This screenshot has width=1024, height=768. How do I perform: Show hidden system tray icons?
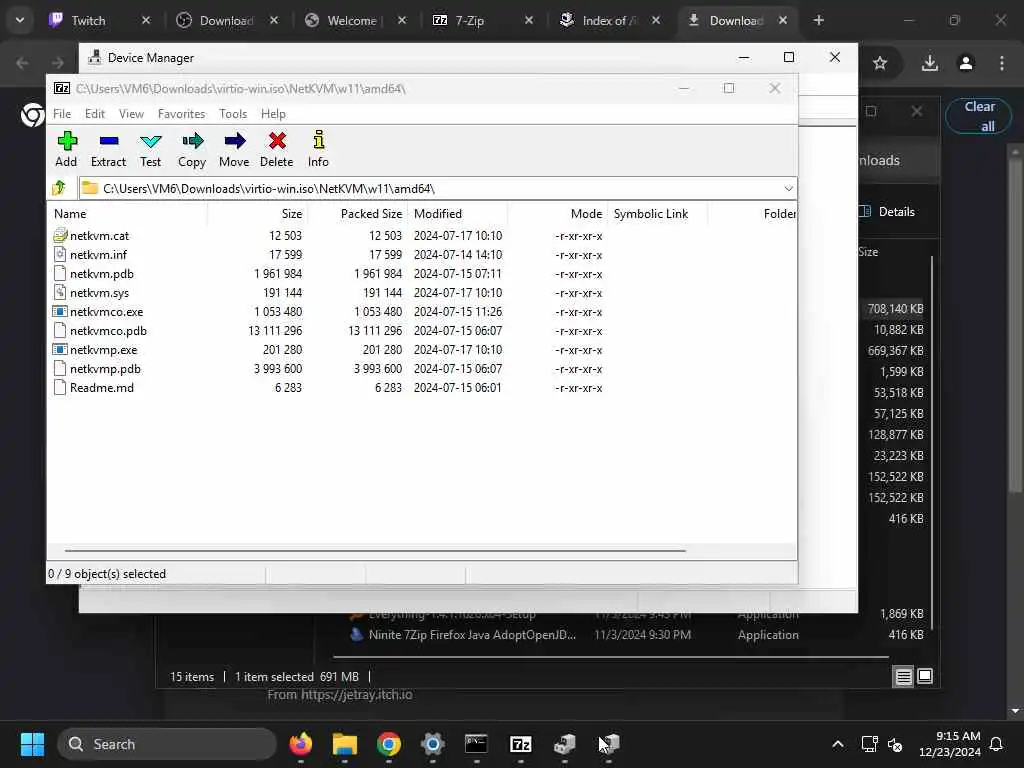(x=838, y=744)
